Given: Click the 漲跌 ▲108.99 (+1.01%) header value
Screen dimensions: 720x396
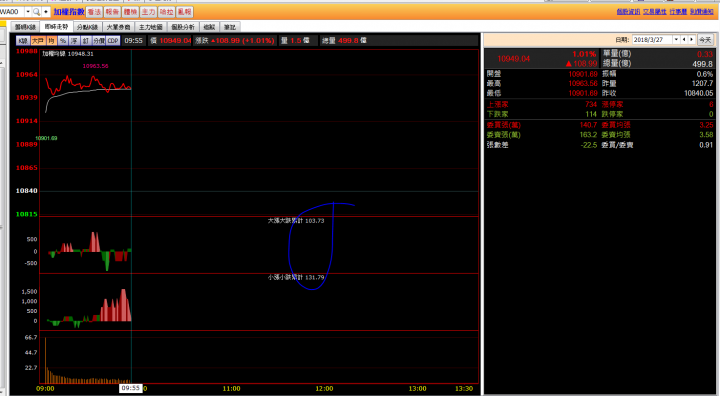Looking at the screenshot, I should pos(242,40).
